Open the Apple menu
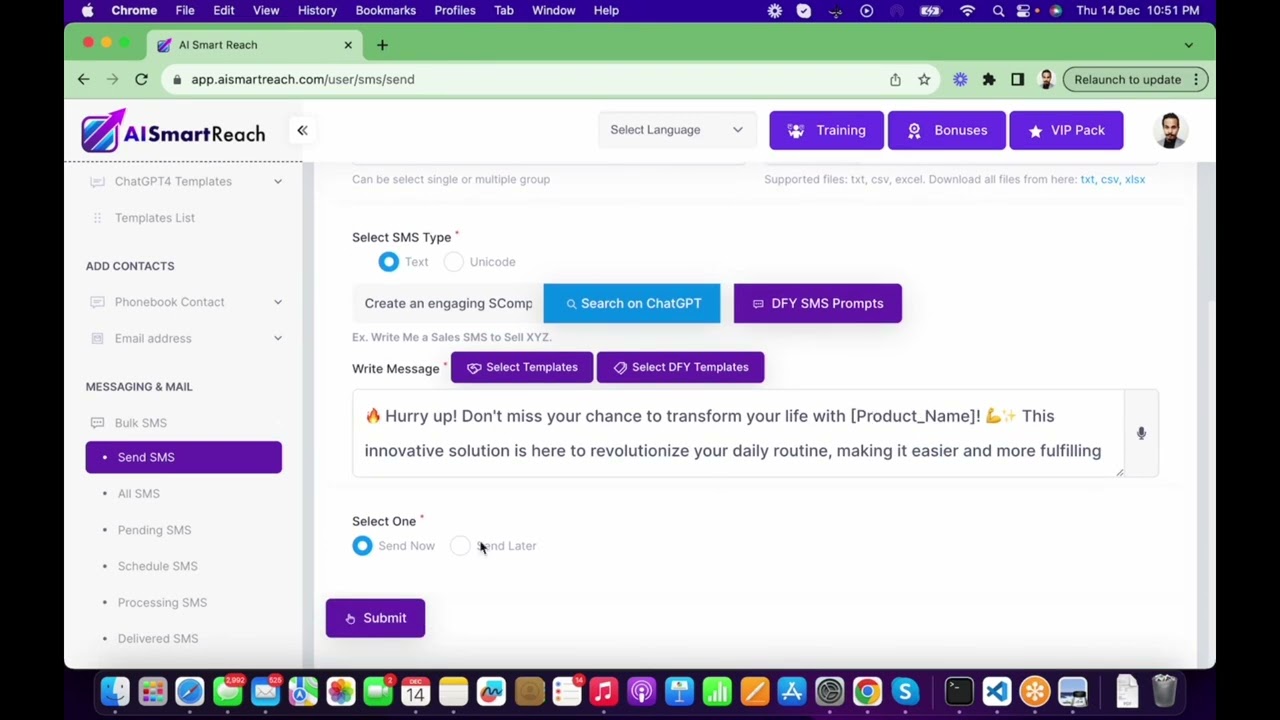This screenshot has height=720, width=1280. 88,10
